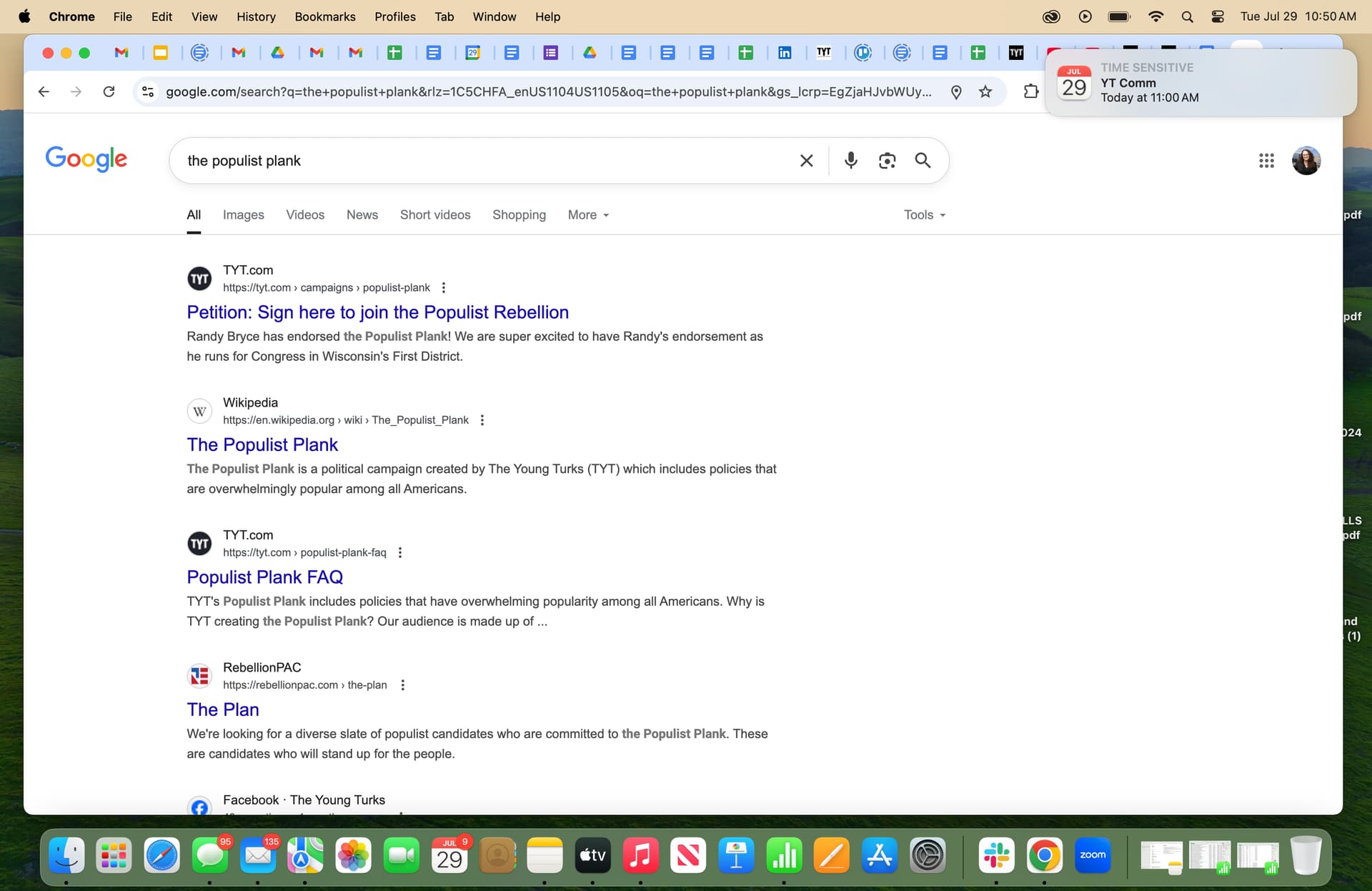
Task: Expand the More search filters dropdown
Action: pos(588,215)
